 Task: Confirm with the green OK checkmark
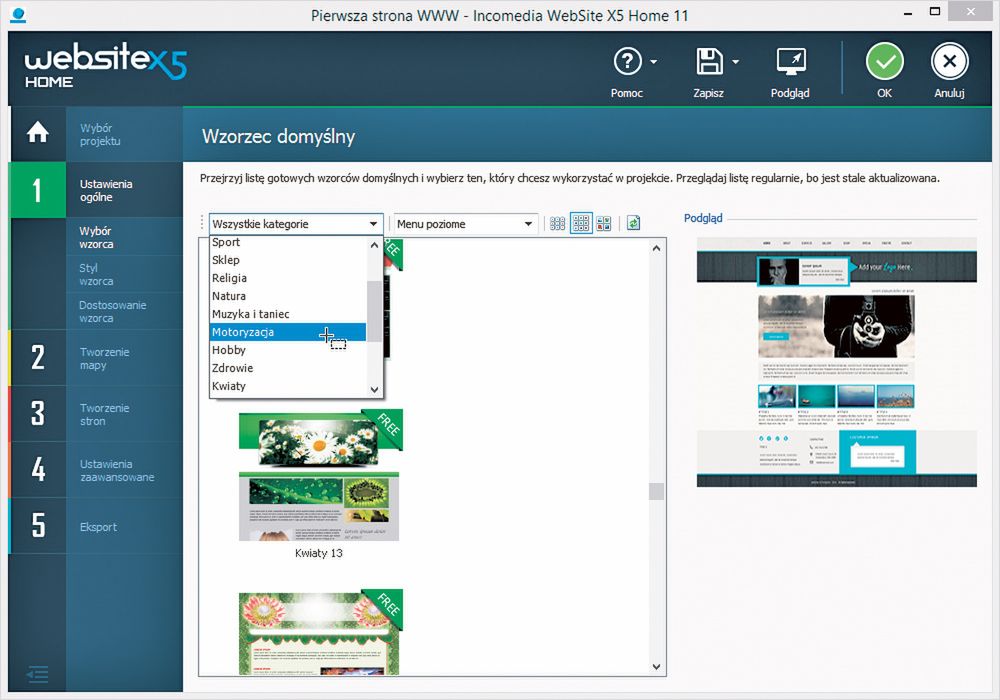pyautogui.click(x=885, y=61)
